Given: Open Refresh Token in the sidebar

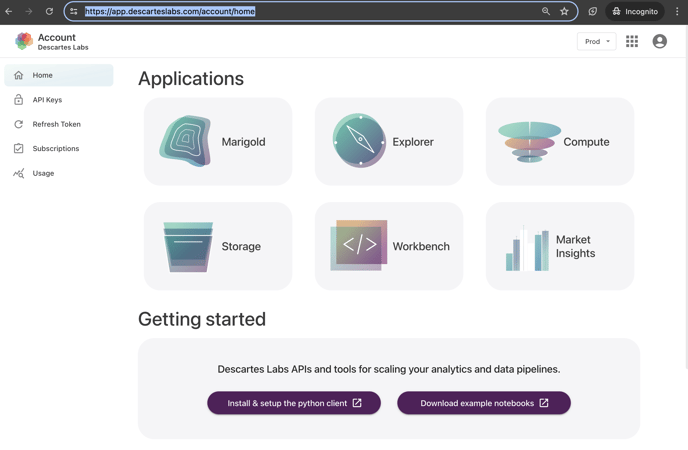Looking at the screenshot, I should point(59,124).
